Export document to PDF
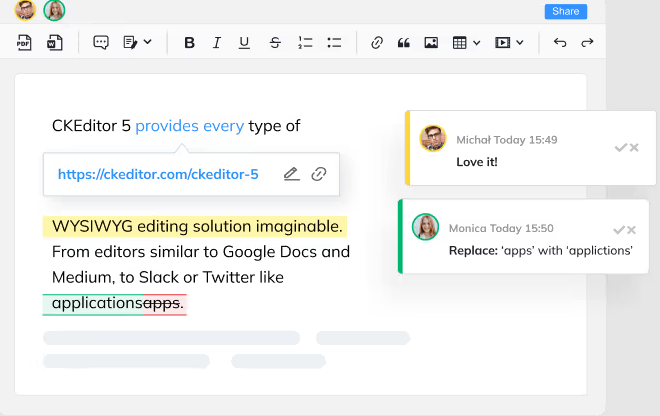This screenshot has height=416, width=660. 24,43
